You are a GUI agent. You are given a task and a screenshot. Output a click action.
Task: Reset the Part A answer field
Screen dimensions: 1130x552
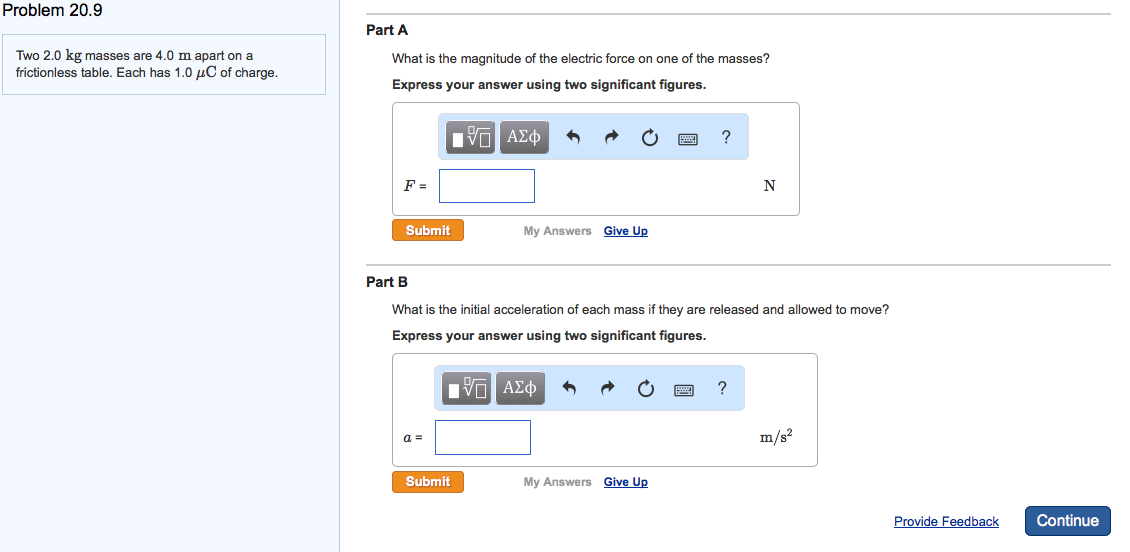tap(650, 138)
